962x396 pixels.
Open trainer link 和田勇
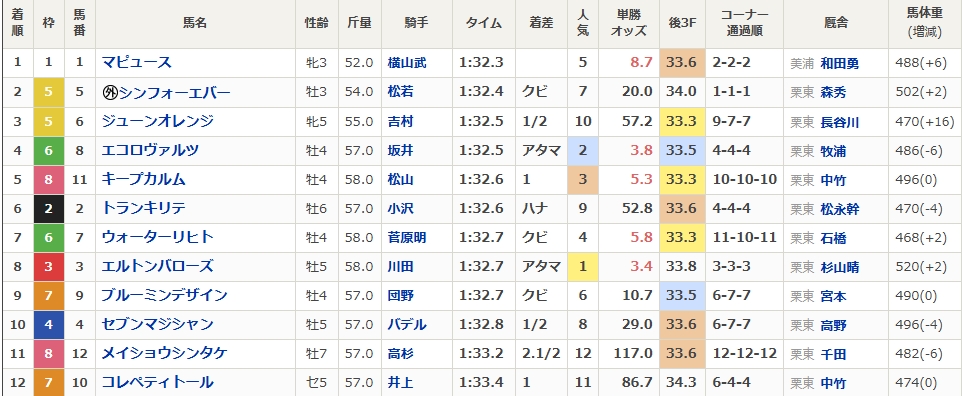pos(840,63)
